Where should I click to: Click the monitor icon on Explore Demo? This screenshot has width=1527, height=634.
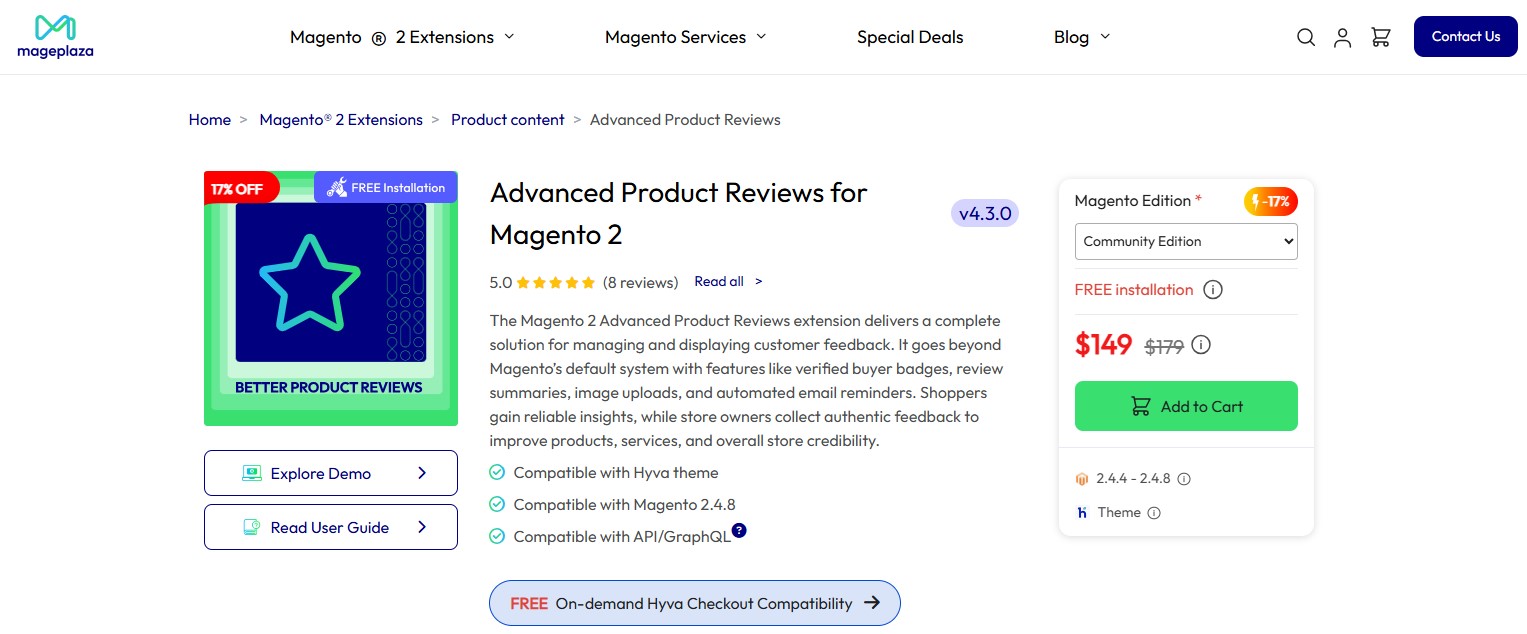click(254, 472)
